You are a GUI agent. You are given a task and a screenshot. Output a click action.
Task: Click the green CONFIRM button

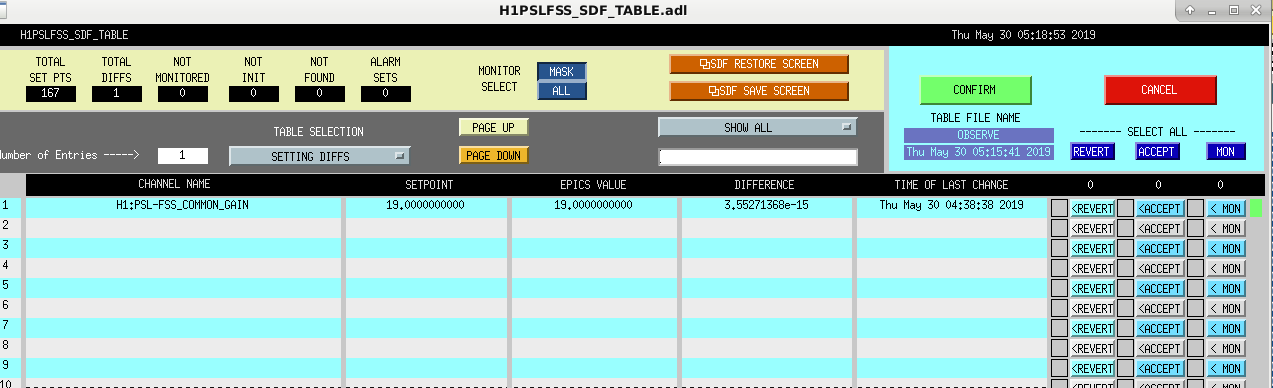point(975,90)
